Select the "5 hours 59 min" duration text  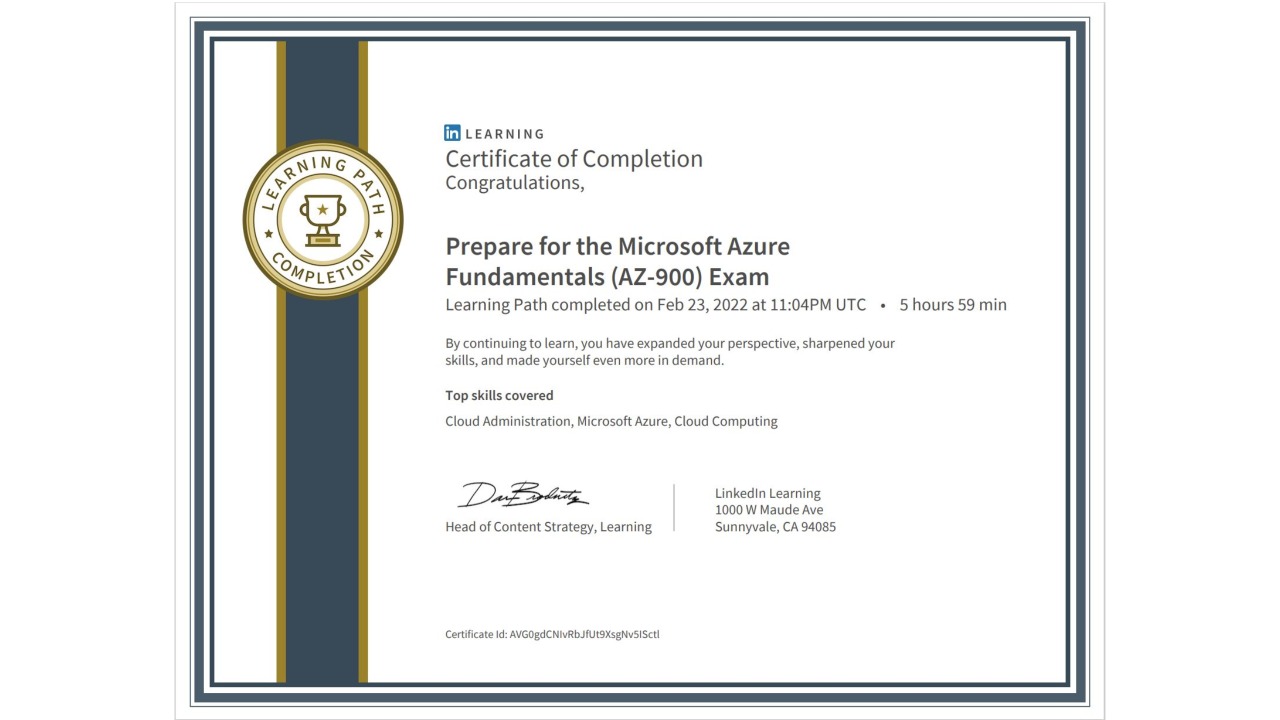point(952,305)
